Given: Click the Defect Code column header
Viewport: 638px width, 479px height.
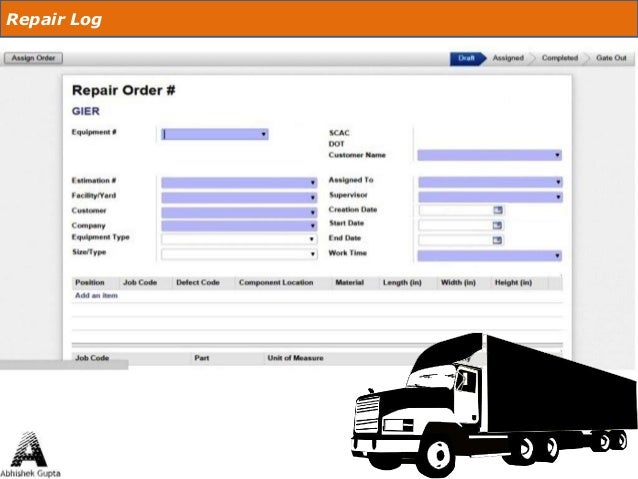Looking at the screenshot, I should coord(198,282).
